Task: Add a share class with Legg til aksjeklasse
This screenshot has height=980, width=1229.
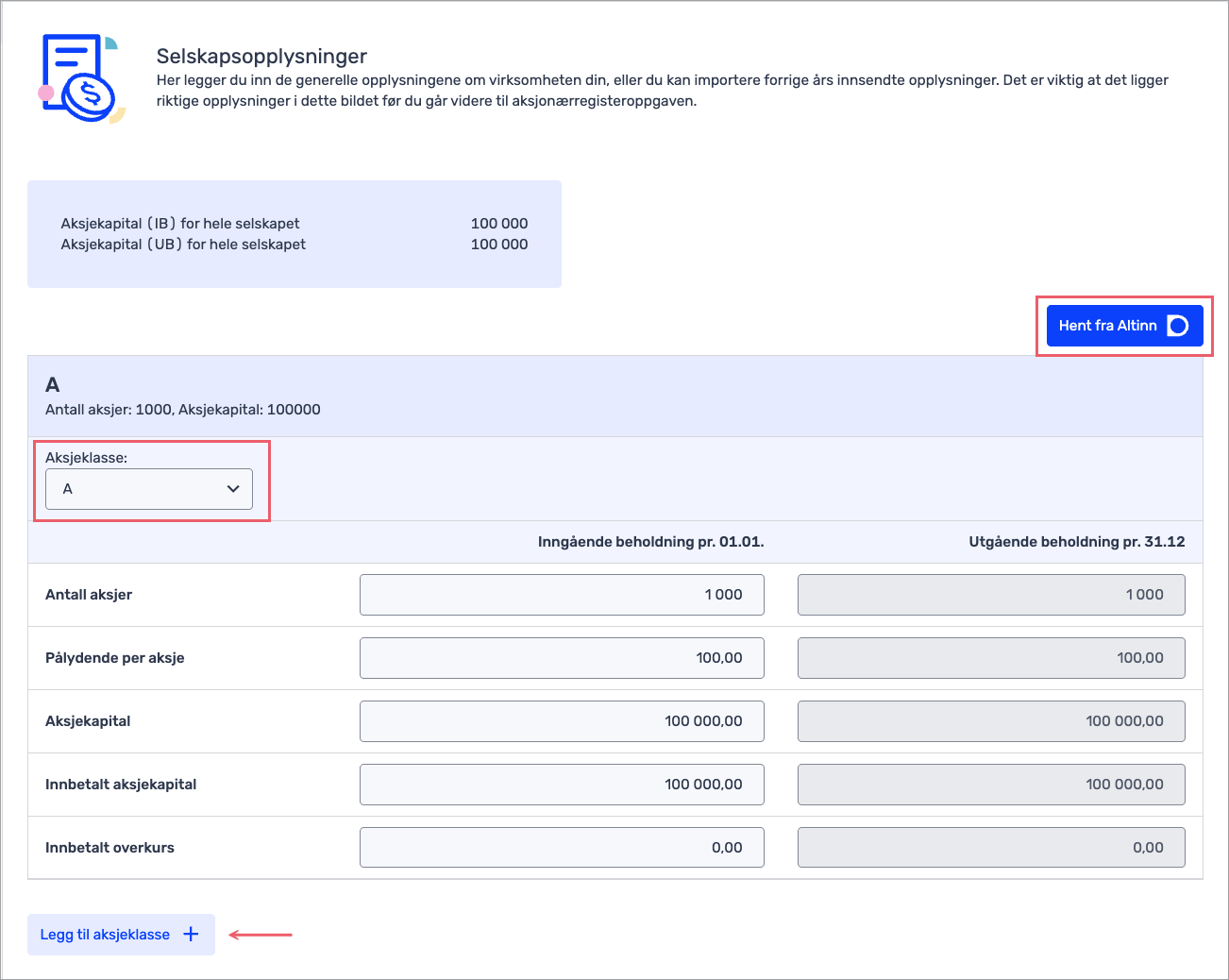Action: [x=105, y=935]
